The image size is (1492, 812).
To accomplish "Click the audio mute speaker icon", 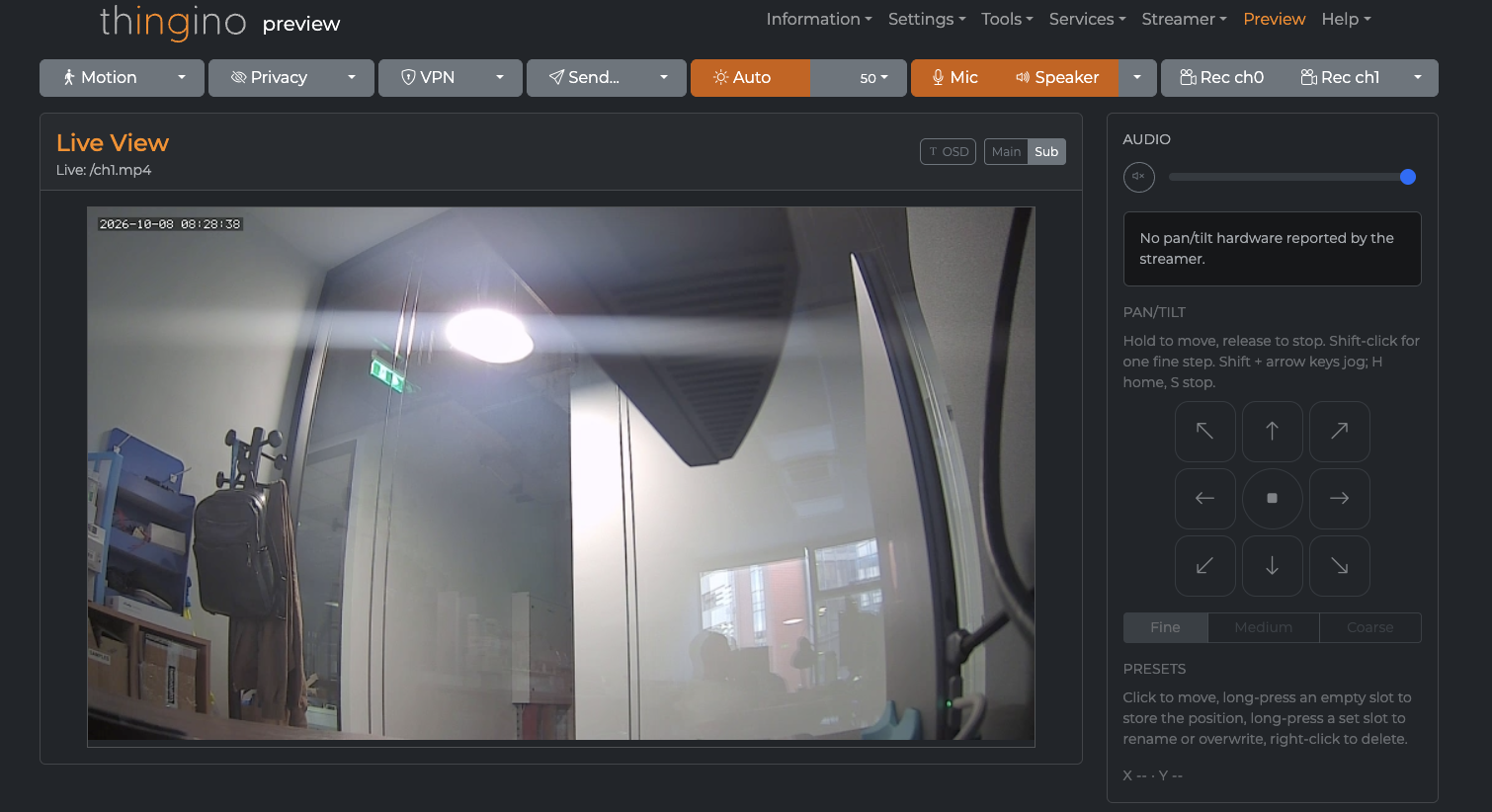I will (x=1138, y=177).
